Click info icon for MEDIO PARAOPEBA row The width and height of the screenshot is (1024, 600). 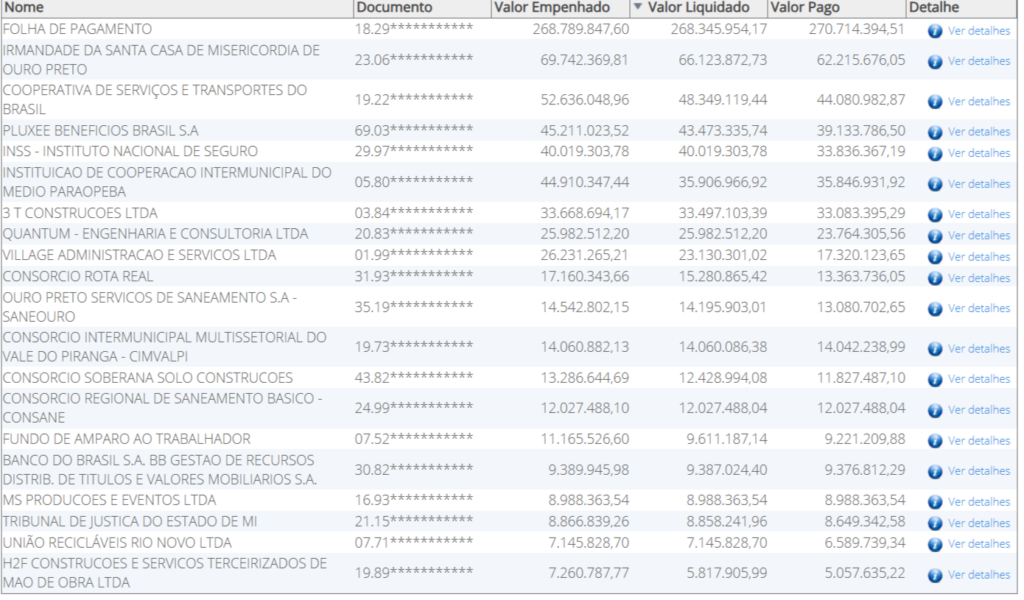[x=935, y=184]
